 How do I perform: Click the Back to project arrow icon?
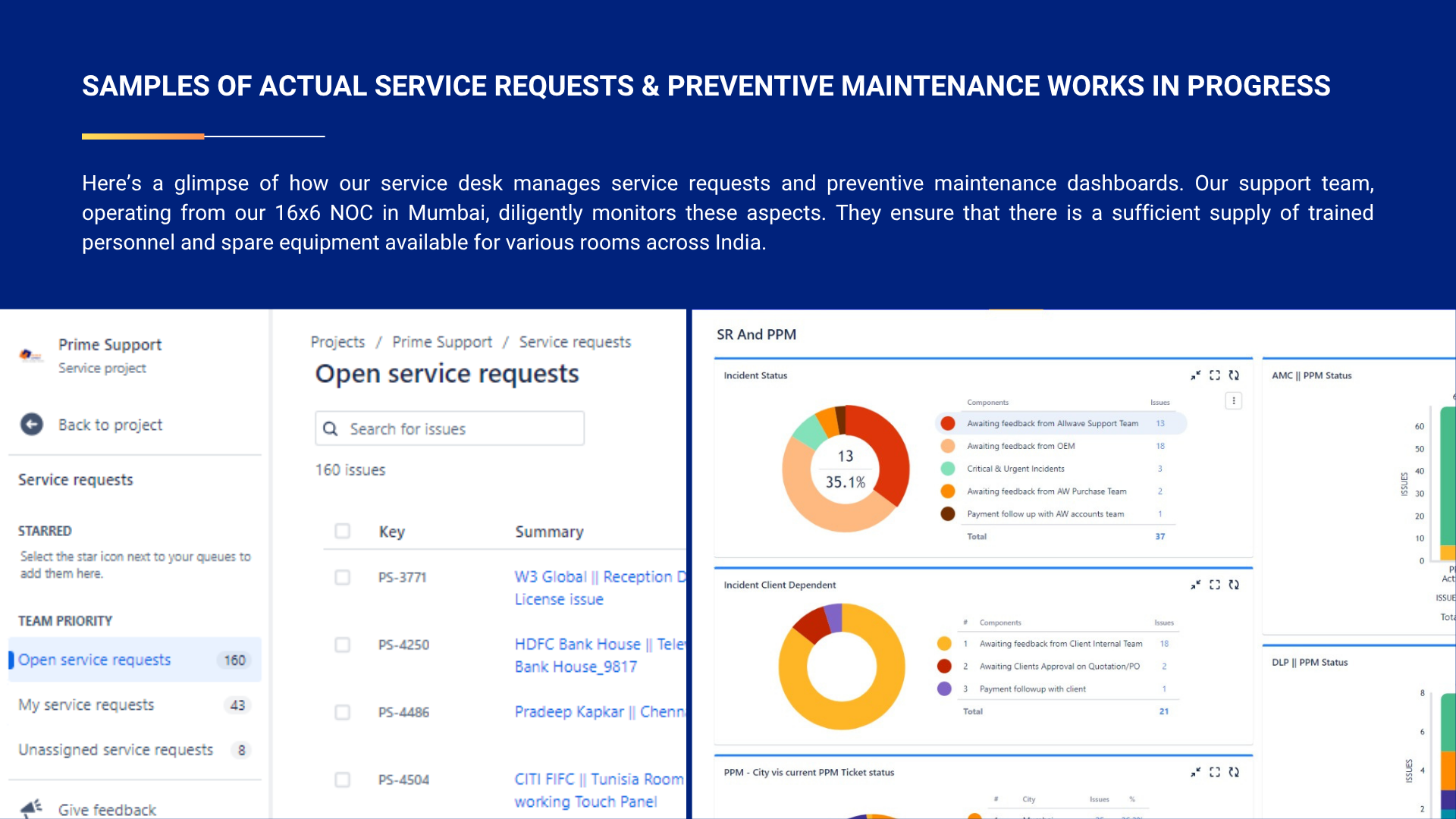(32, 425)
